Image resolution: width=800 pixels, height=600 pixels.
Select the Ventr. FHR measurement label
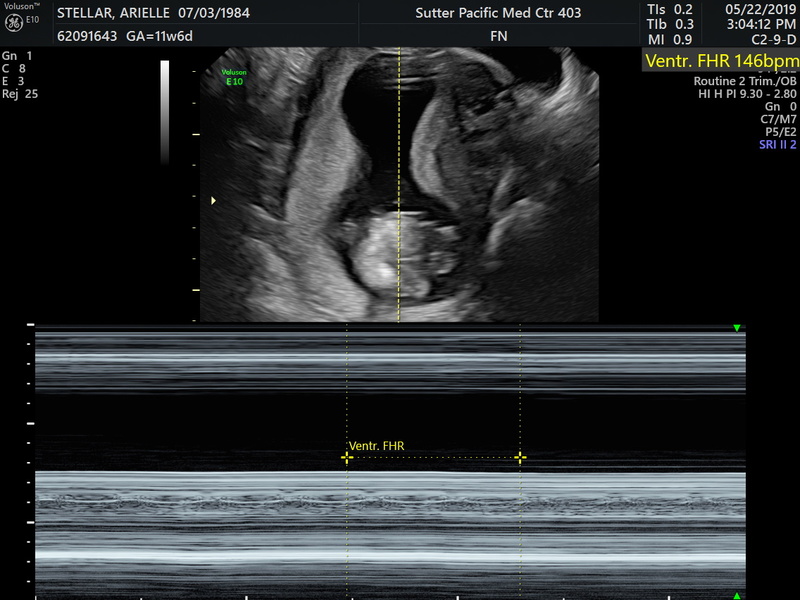click(x=376, y=445)
